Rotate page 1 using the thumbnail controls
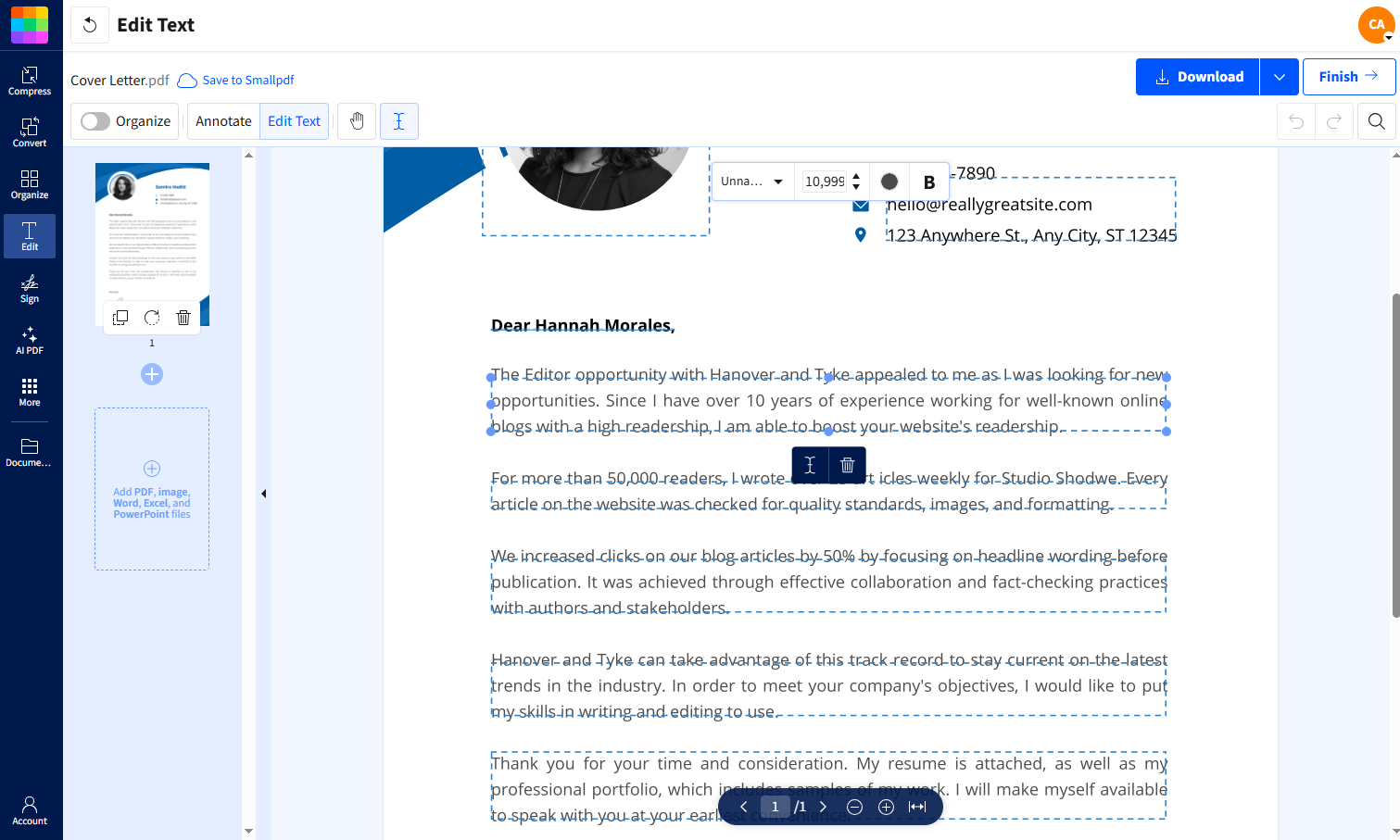The image size is (1400, 840). click(x=151, y=317)
